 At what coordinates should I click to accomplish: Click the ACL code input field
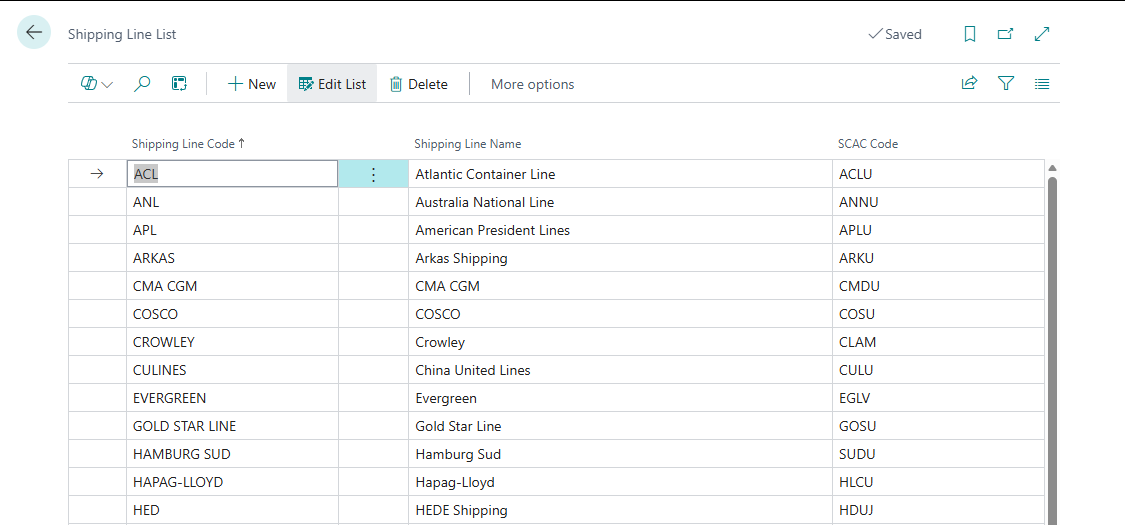[232, 174]
